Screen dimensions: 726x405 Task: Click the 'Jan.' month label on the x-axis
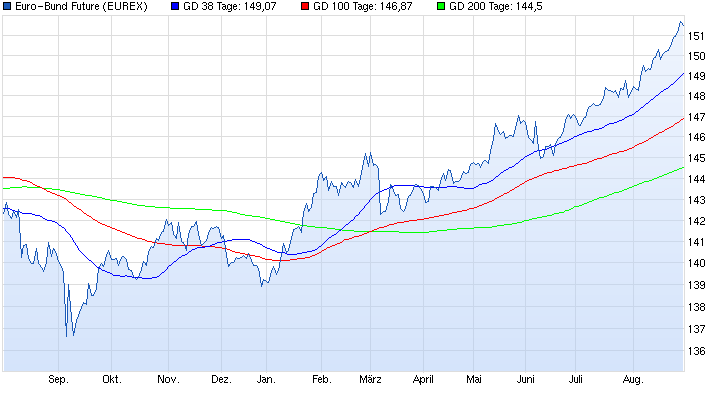266,380
